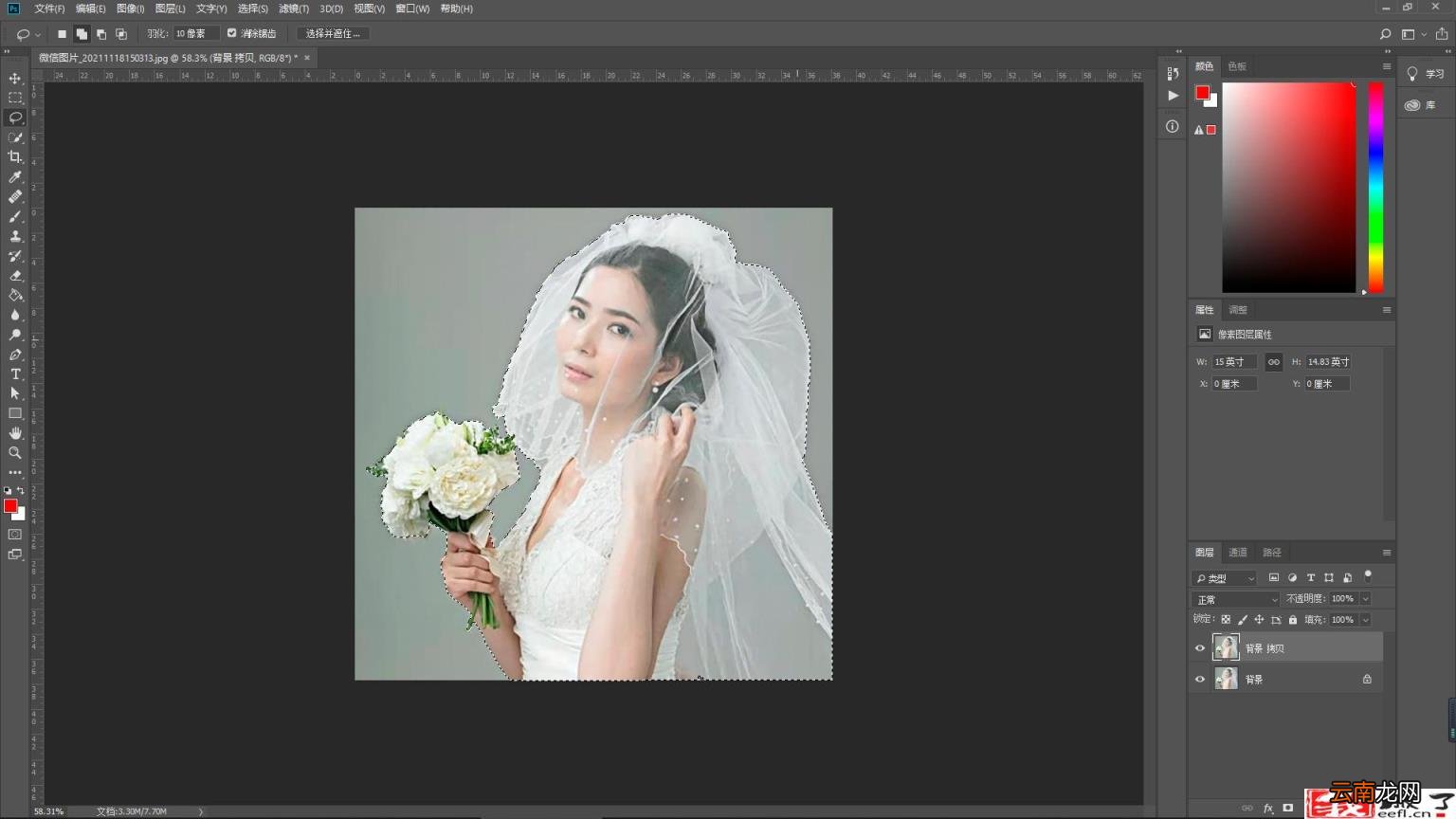
Task: Open the Layers panel options menu
Action: pyautogui.click(x=1387, y=553)
